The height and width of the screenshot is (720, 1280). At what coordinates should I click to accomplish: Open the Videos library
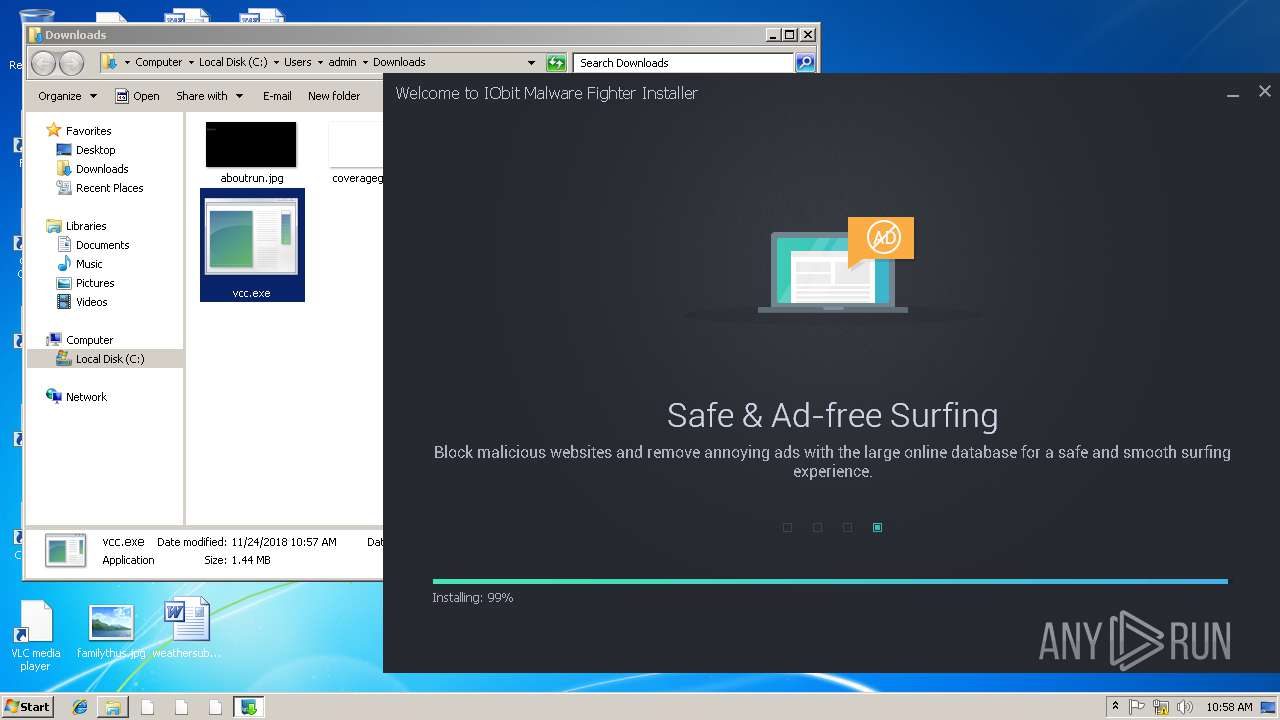click(x=91, y=302)
